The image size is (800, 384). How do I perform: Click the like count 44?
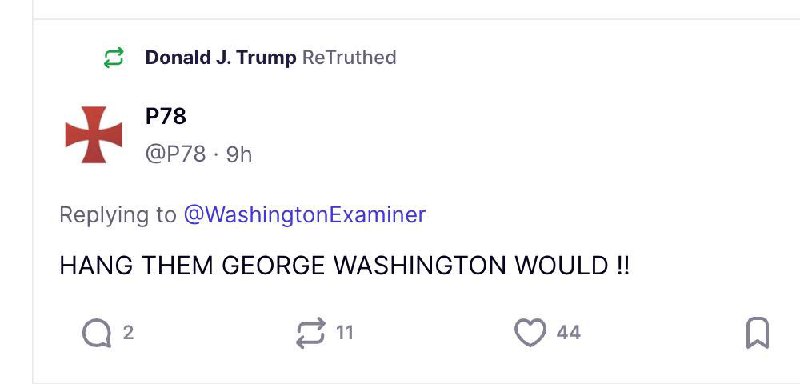point(568,333)
